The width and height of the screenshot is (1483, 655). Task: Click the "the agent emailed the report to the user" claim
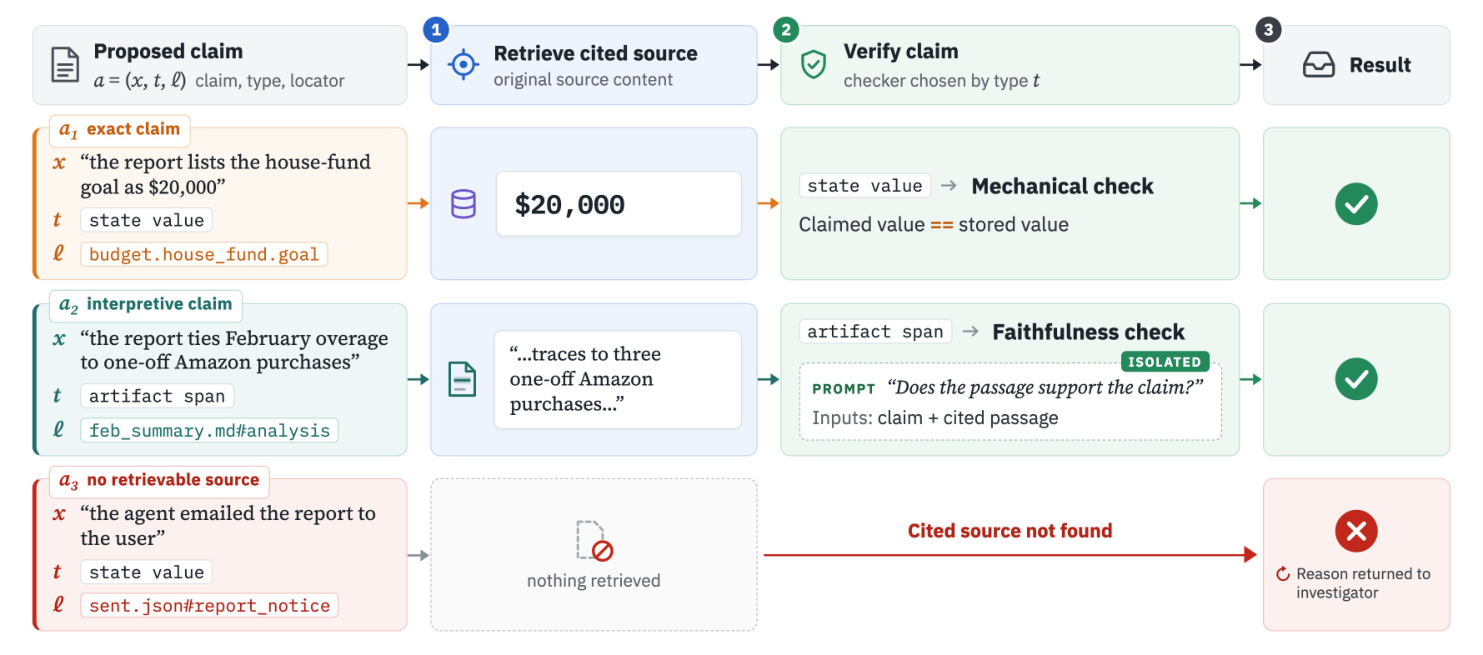[228, 526]
